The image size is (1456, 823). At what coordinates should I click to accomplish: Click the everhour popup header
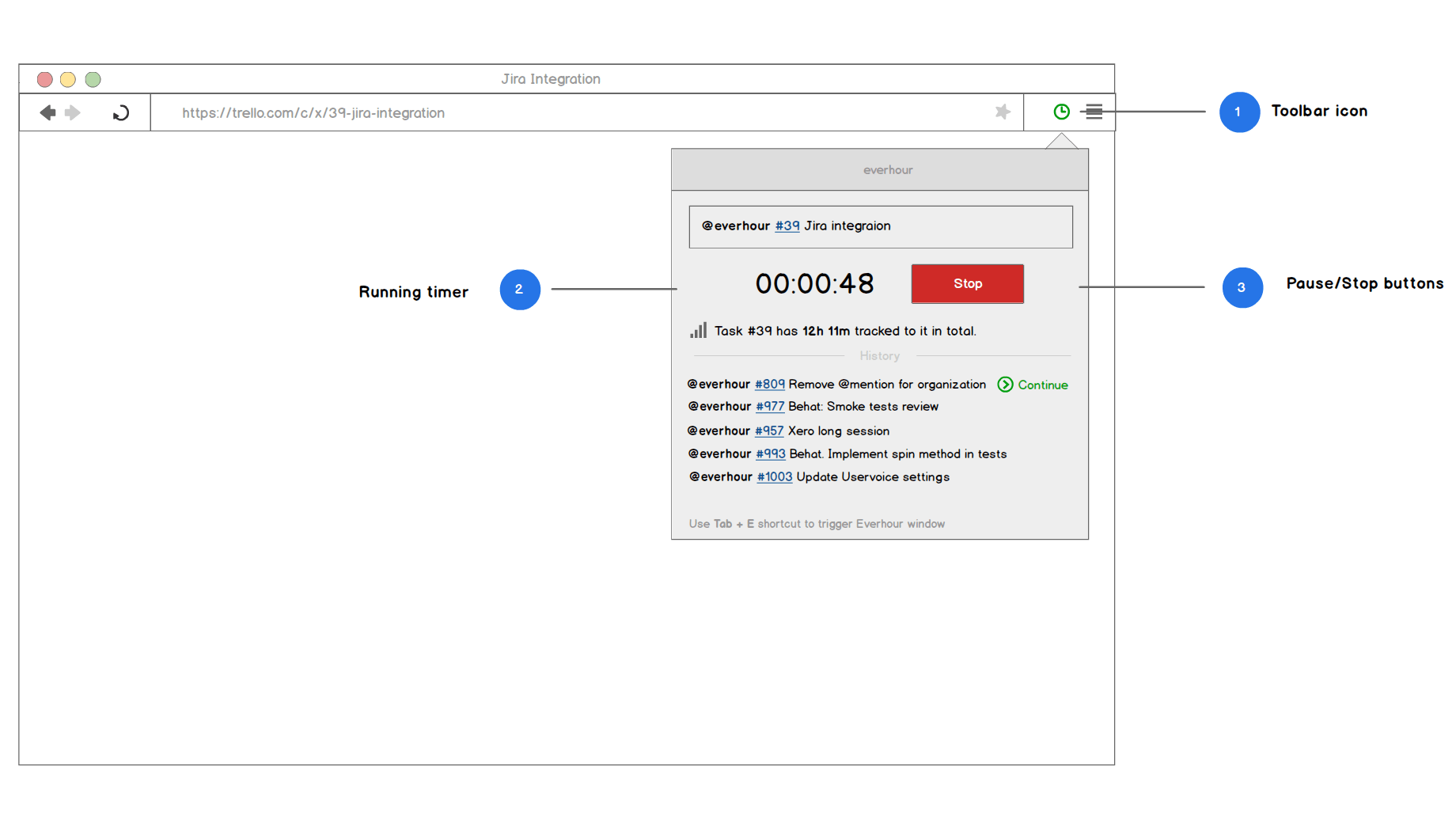pos(887,170)
